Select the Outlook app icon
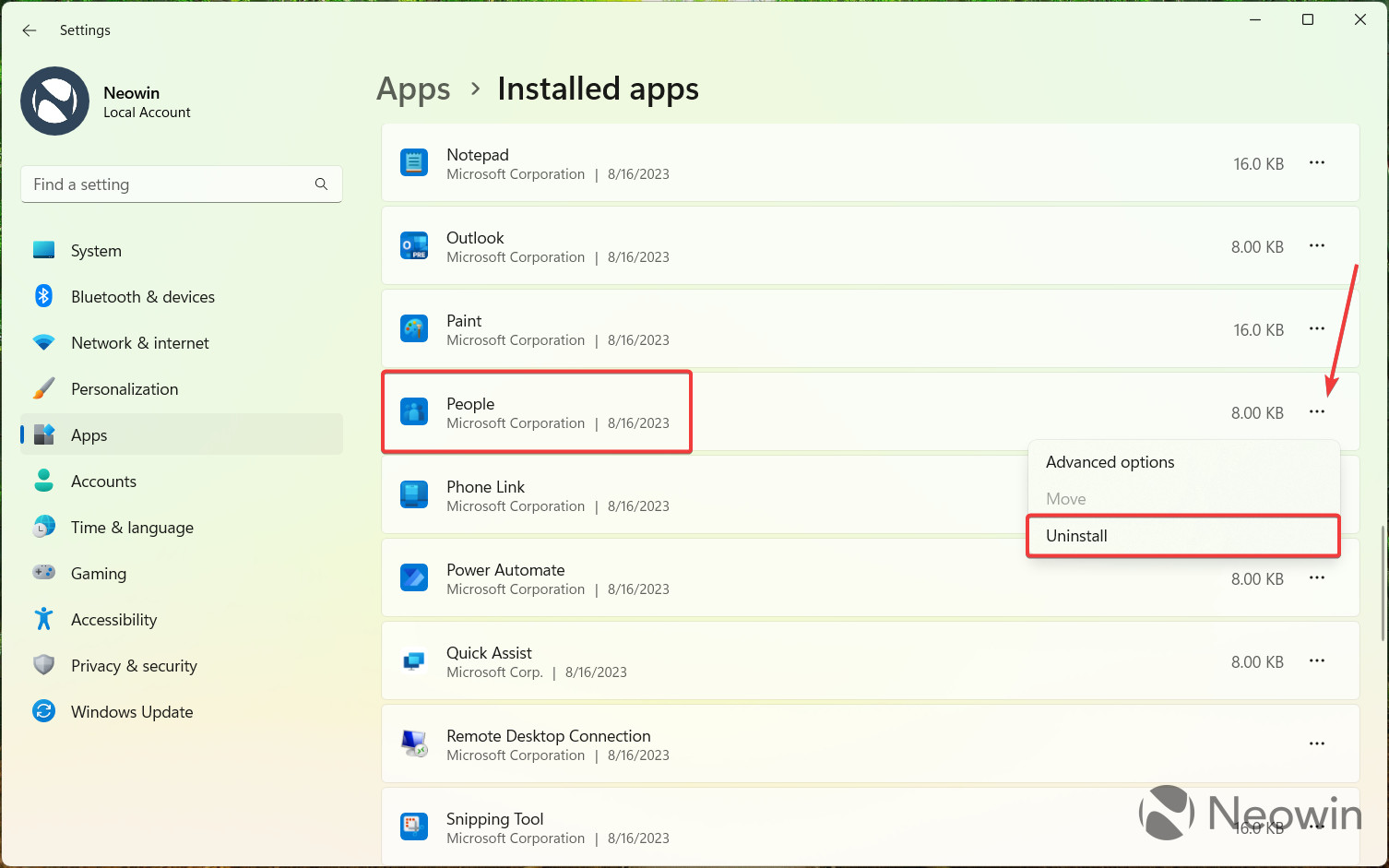 coord(414,245)
